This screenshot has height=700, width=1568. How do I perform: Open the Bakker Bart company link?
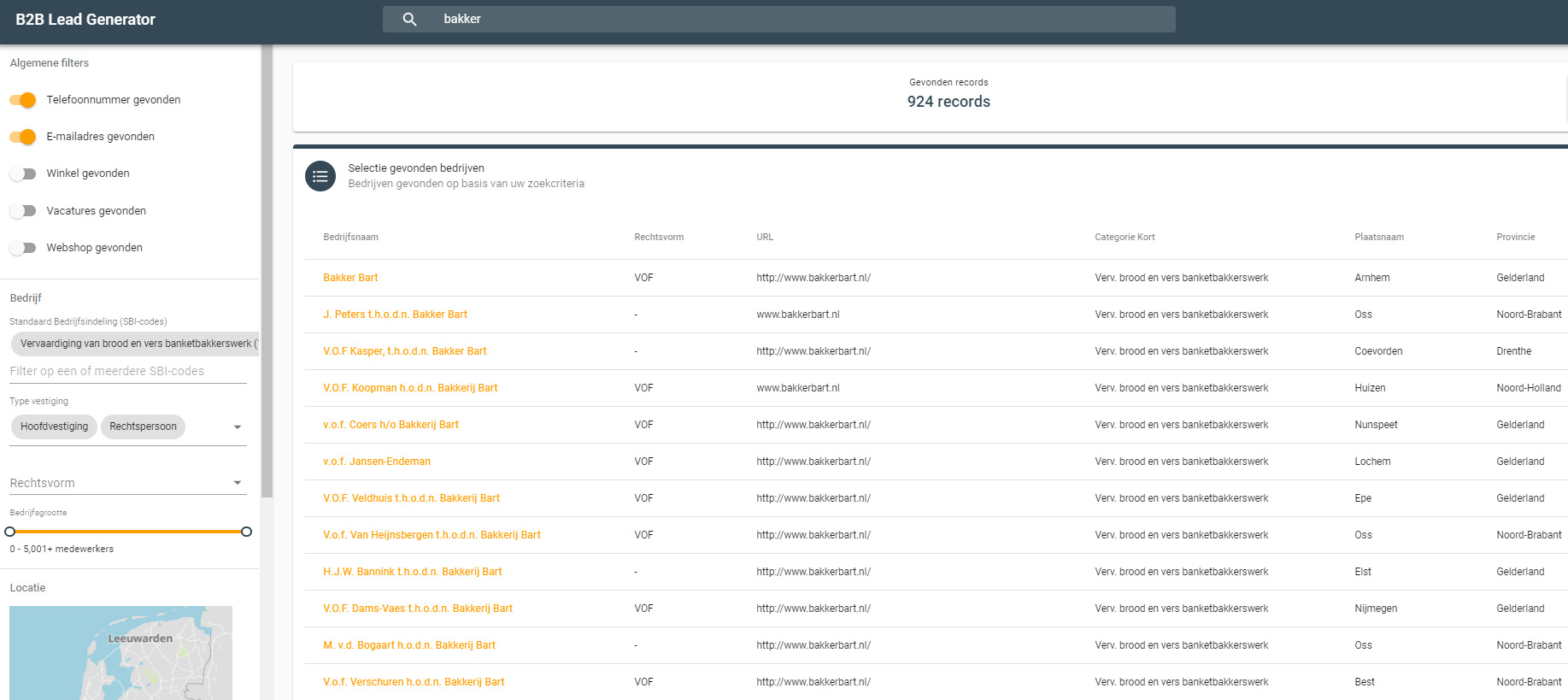[350, 278]
